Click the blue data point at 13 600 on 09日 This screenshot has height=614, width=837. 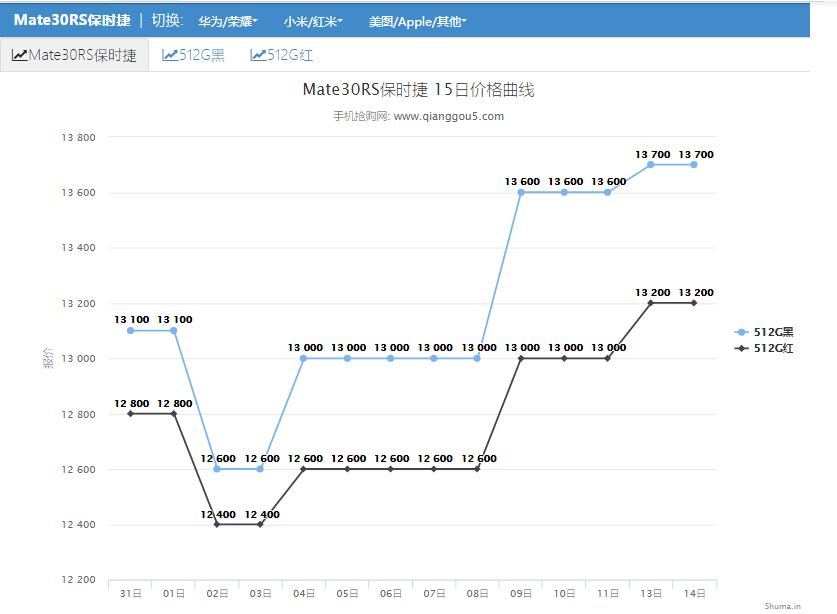519,192
